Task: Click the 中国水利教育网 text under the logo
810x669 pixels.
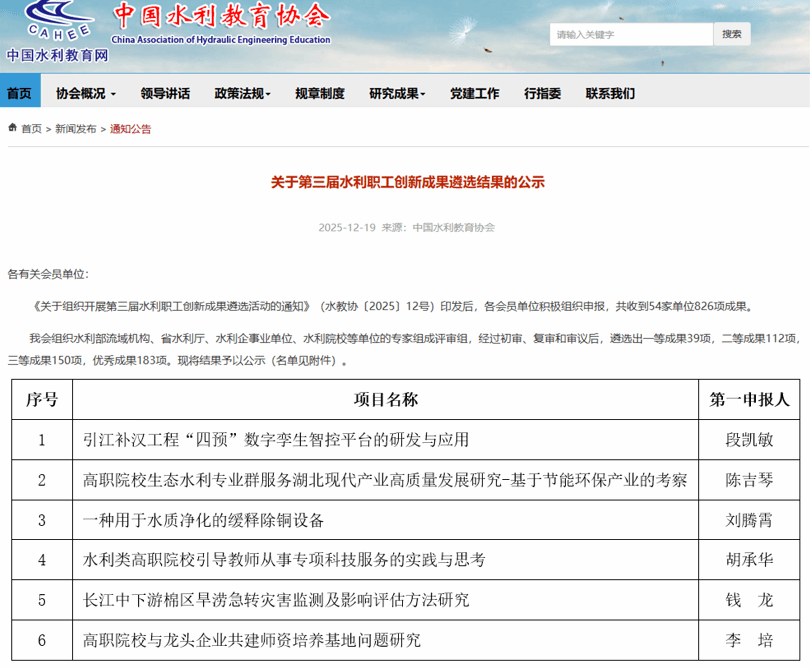Action: [56, 56]
